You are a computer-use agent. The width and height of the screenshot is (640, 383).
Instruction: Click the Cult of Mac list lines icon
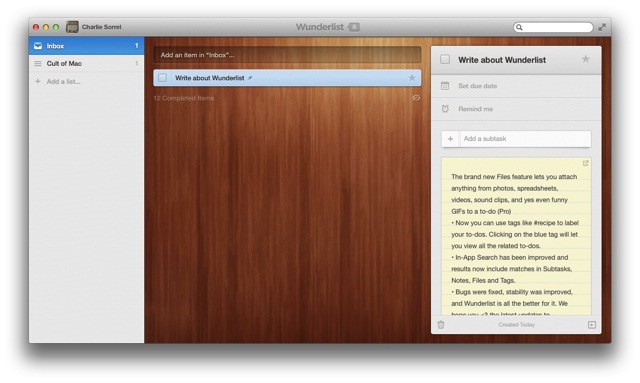pos(38,63)
